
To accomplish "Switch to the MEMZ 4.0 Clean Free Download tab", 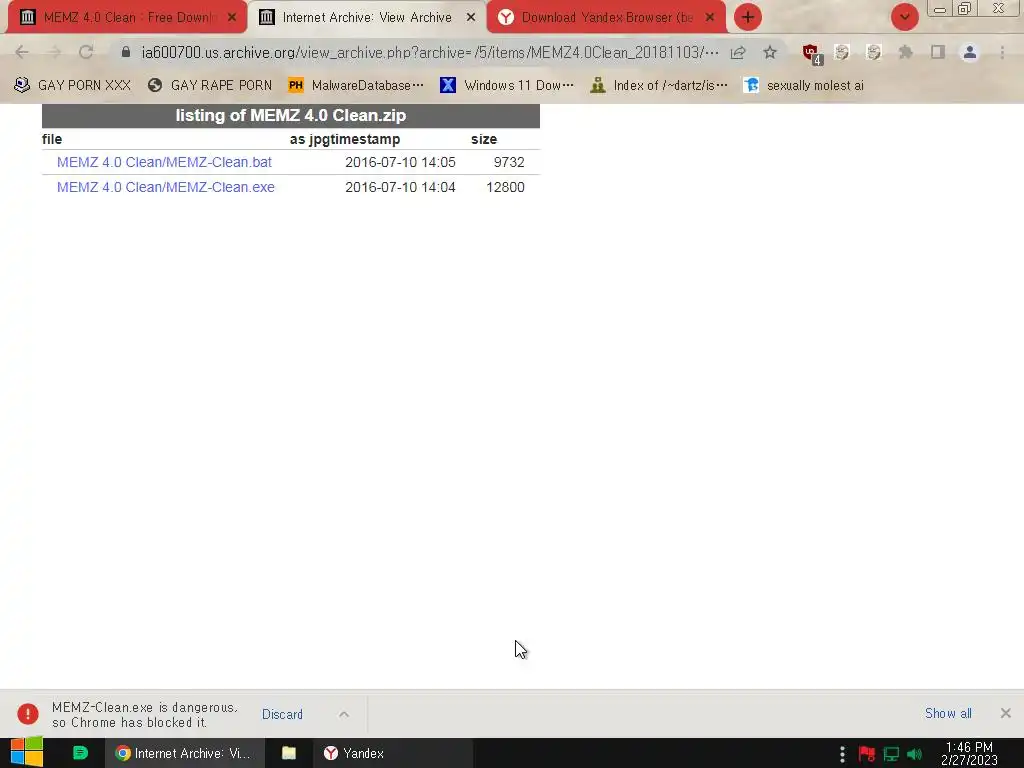I will point(127,17).
